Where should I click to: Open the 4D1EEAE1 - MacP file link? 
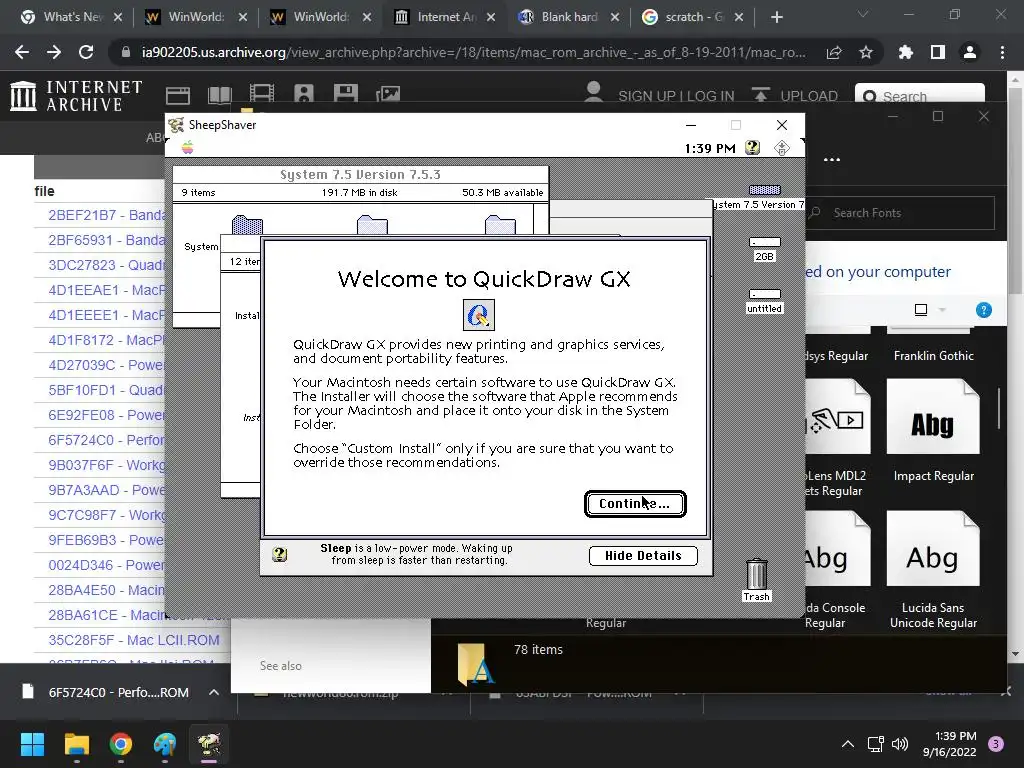(x=107, y=290)
